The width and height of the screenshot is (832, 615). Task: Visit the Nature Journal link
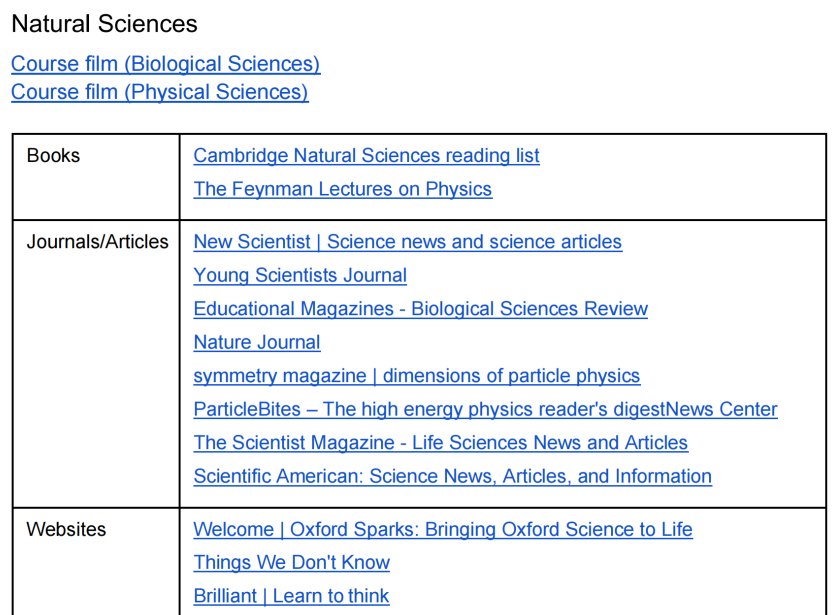pyautogui.click(x=257, y=342)
